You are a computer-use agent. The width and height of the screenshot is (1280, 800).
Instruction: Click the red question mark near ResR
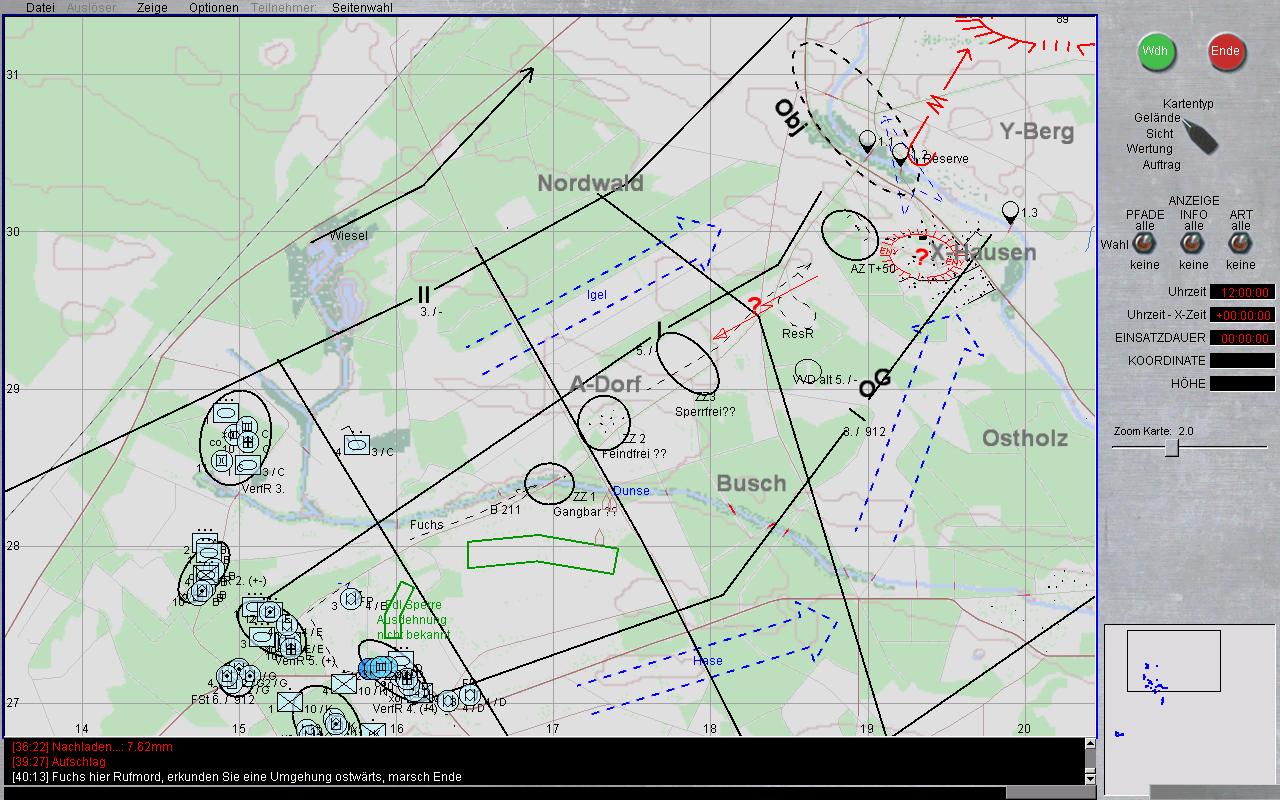(x=755, y=305)
